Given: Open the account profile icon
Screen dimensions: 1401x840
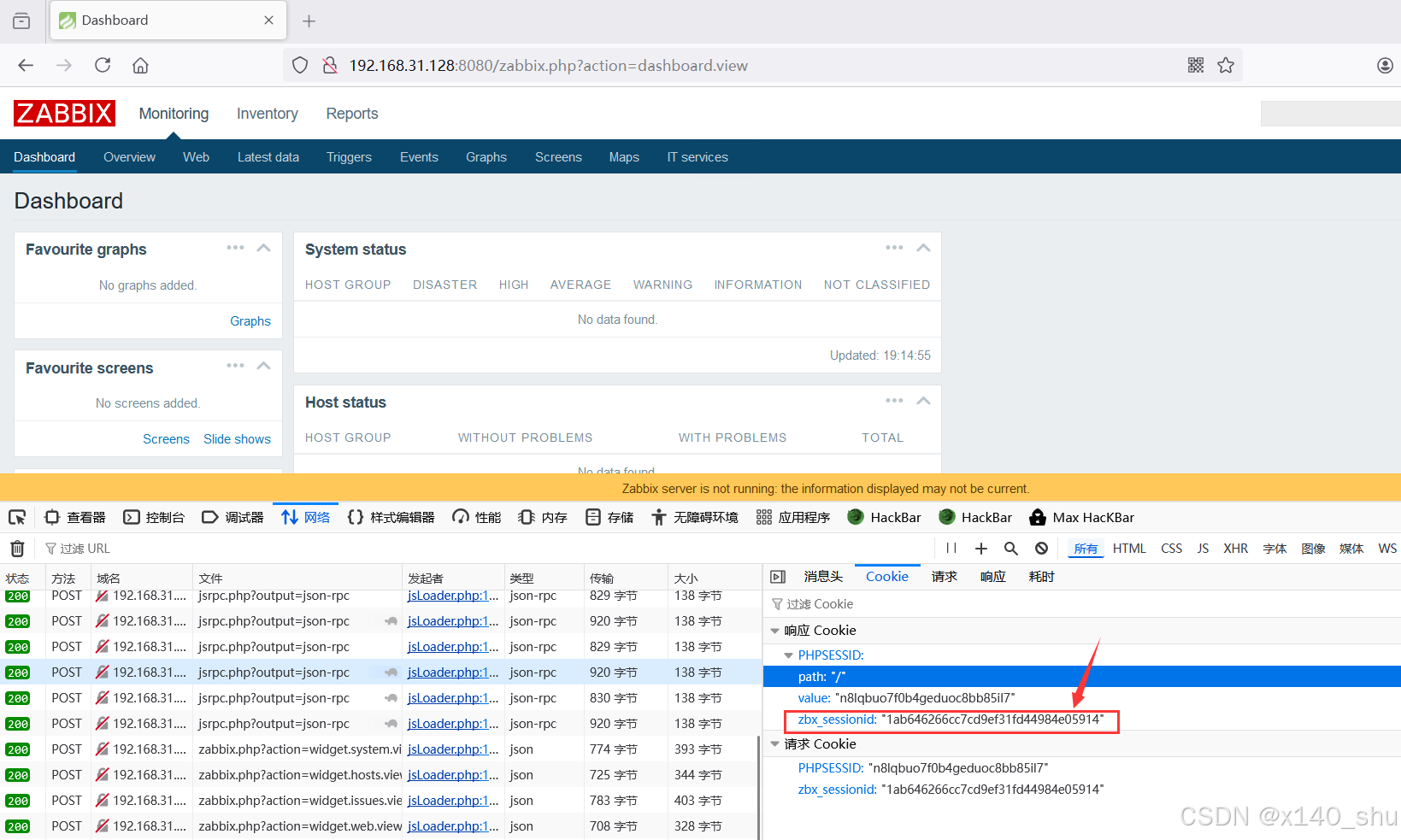Looking at the screenshot, I should [1385, 65].
